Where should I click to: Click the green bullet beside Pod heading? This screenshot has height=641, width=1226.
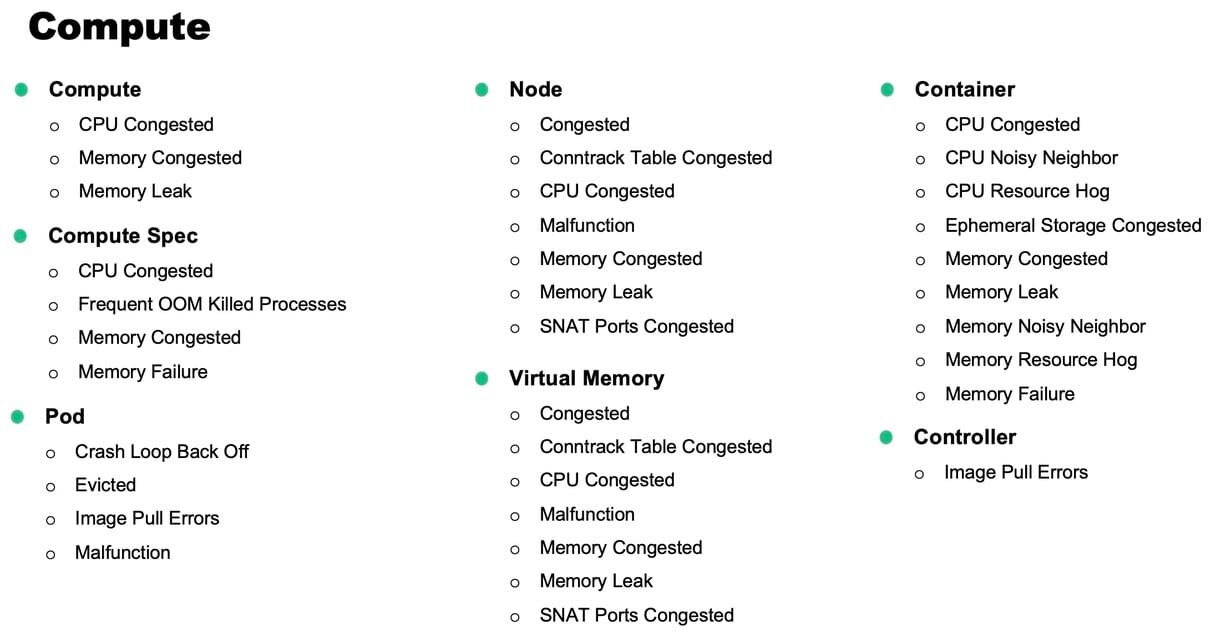pyautogui.click(x=18, y=417)
